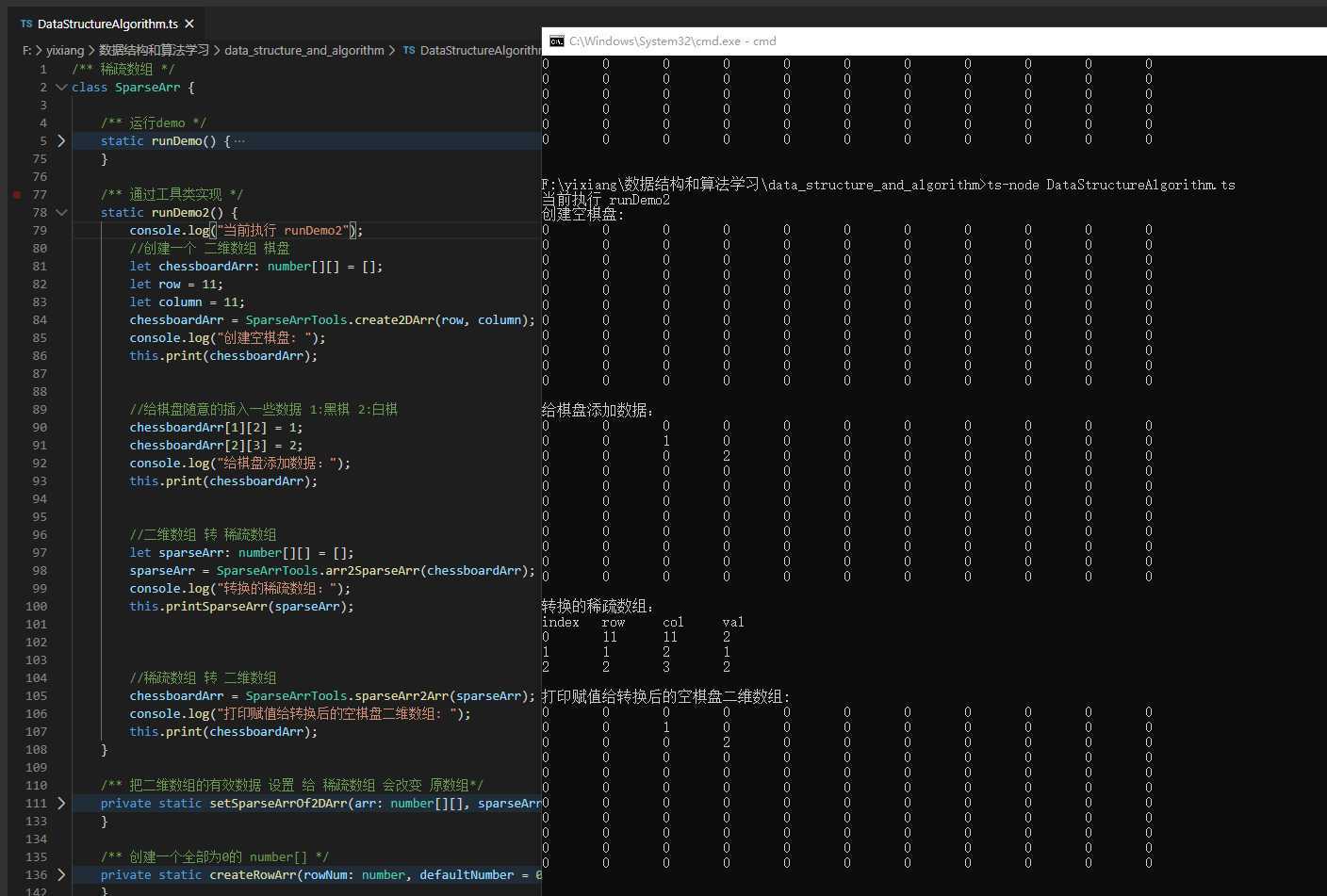Click the comment "/** 稀疏数组 */" on line 1
Screen dimensions: 1327x896
click(123, 69)
